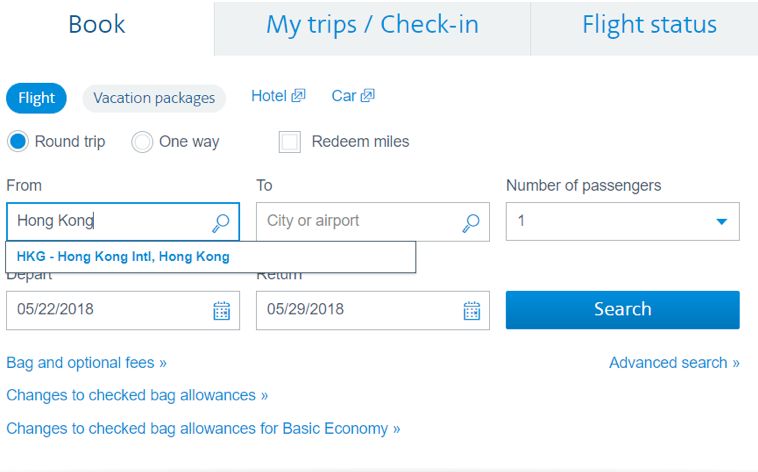
Task: Select the One way radio button
Action: tap(142, 142)
